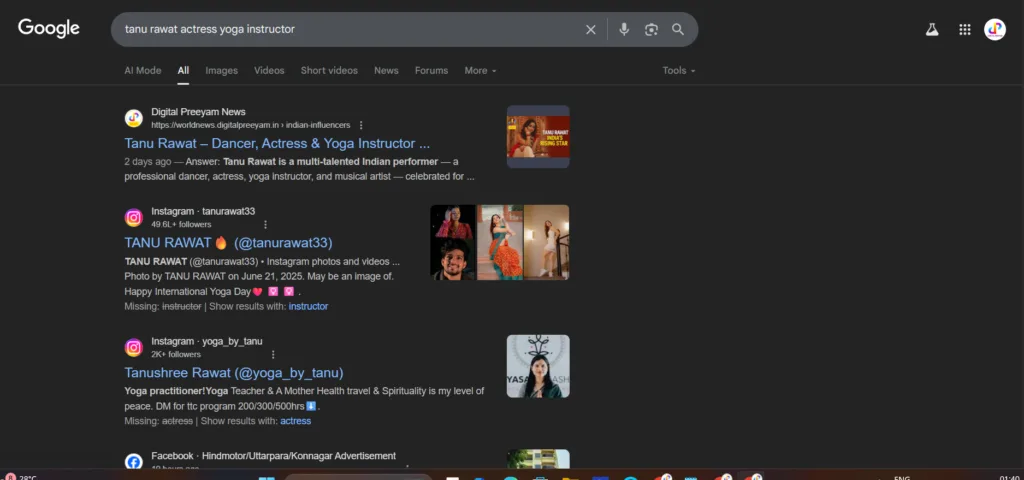The width and height of the screenshot is (1024, 480).
Task: Expand the More dropdown
Action: pyautogui.click(x=480, y=71)
